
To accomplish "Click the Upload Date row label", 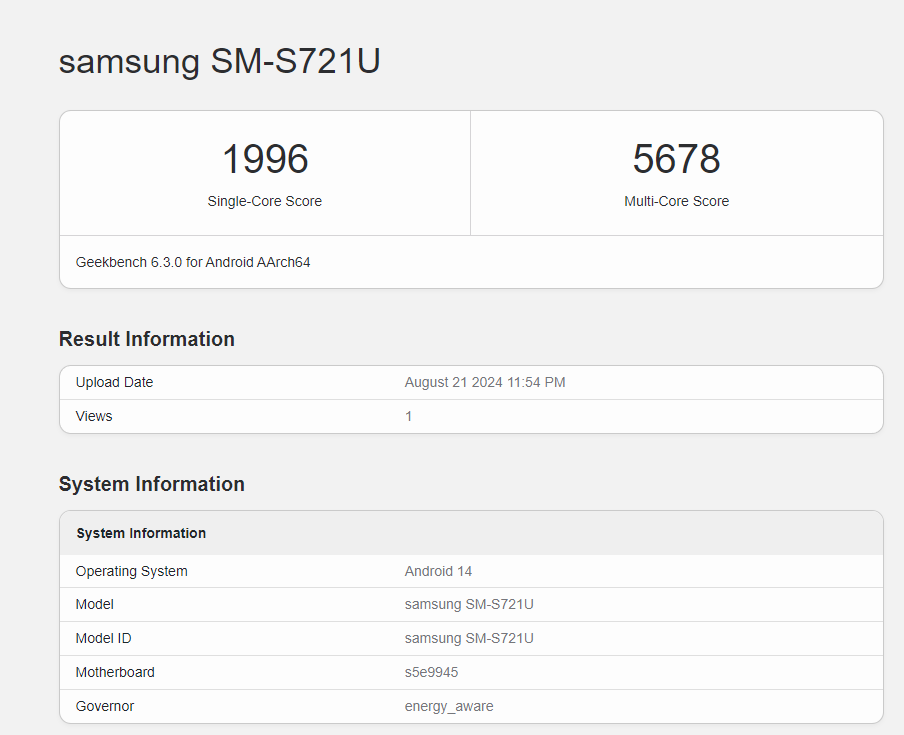I will (x=114, y=382).
